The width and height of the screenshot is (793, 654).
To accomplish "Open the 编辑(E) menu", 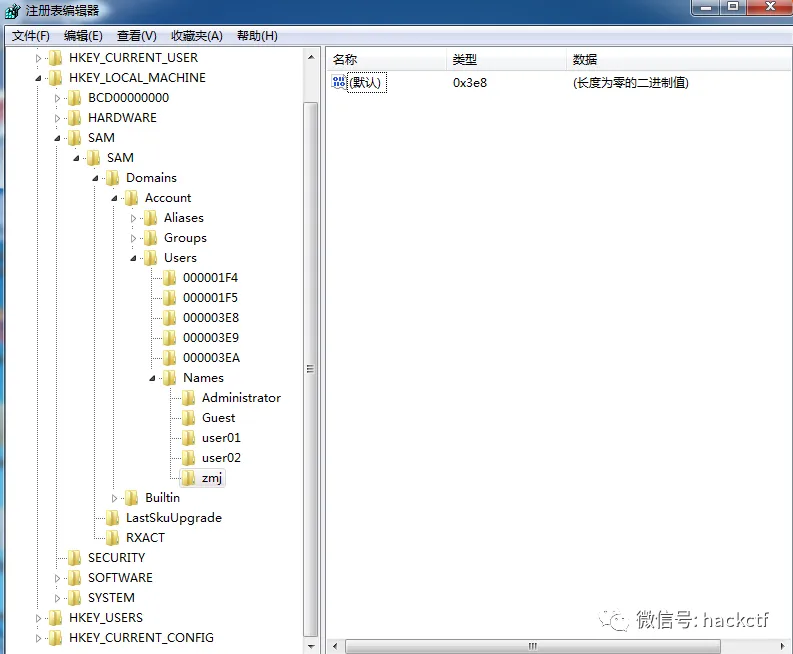I will coord(83,36).
